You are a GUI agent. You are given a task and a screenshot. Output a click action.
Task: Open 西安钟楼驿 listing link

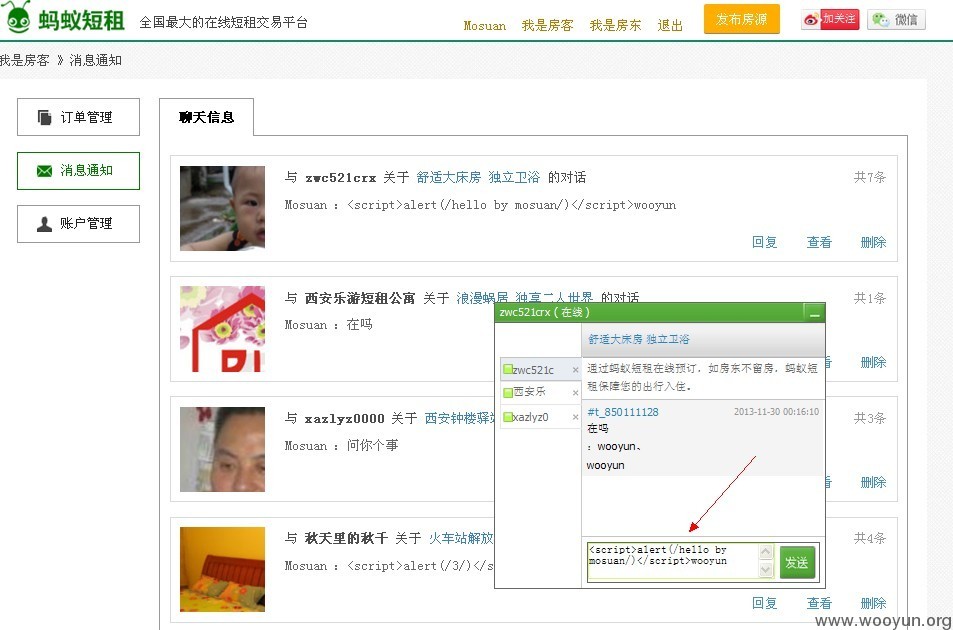459,418
